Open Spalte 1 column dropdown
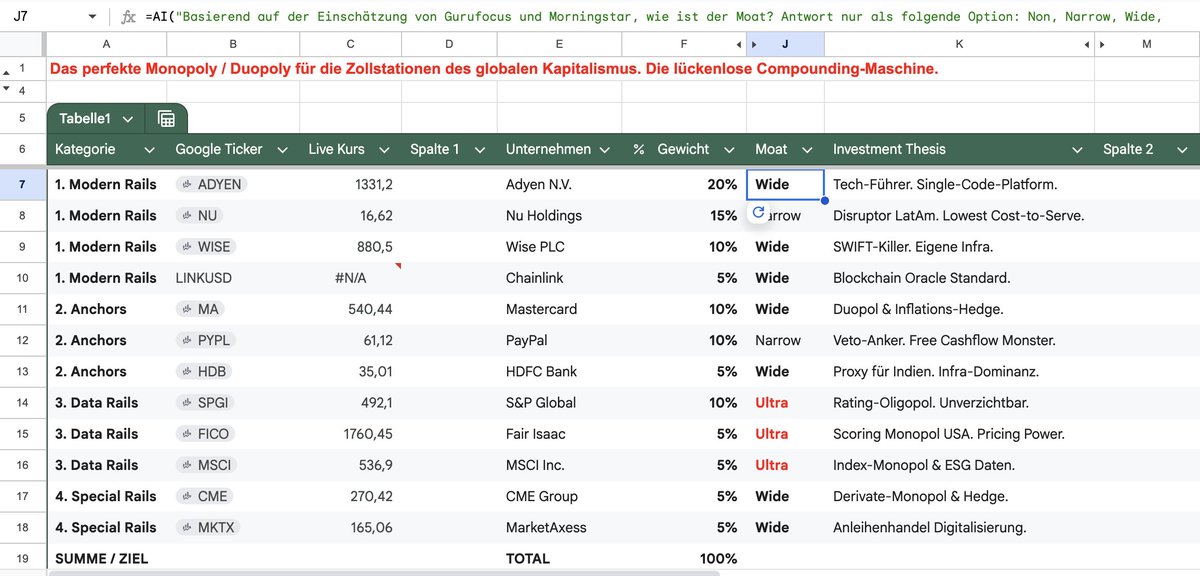The width and height of the screenshot is (1200, 576). [480, 149]
